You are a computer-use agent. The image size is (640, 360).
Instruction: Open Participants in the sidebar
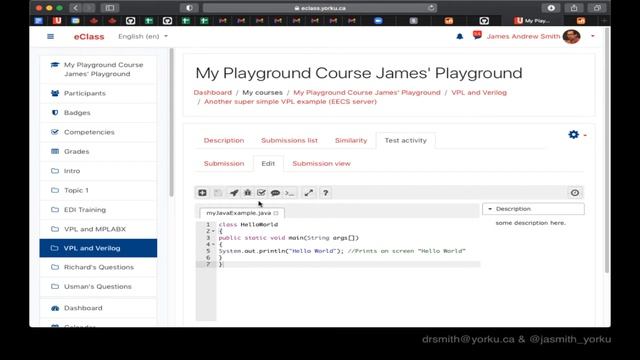tap(98, 93)
